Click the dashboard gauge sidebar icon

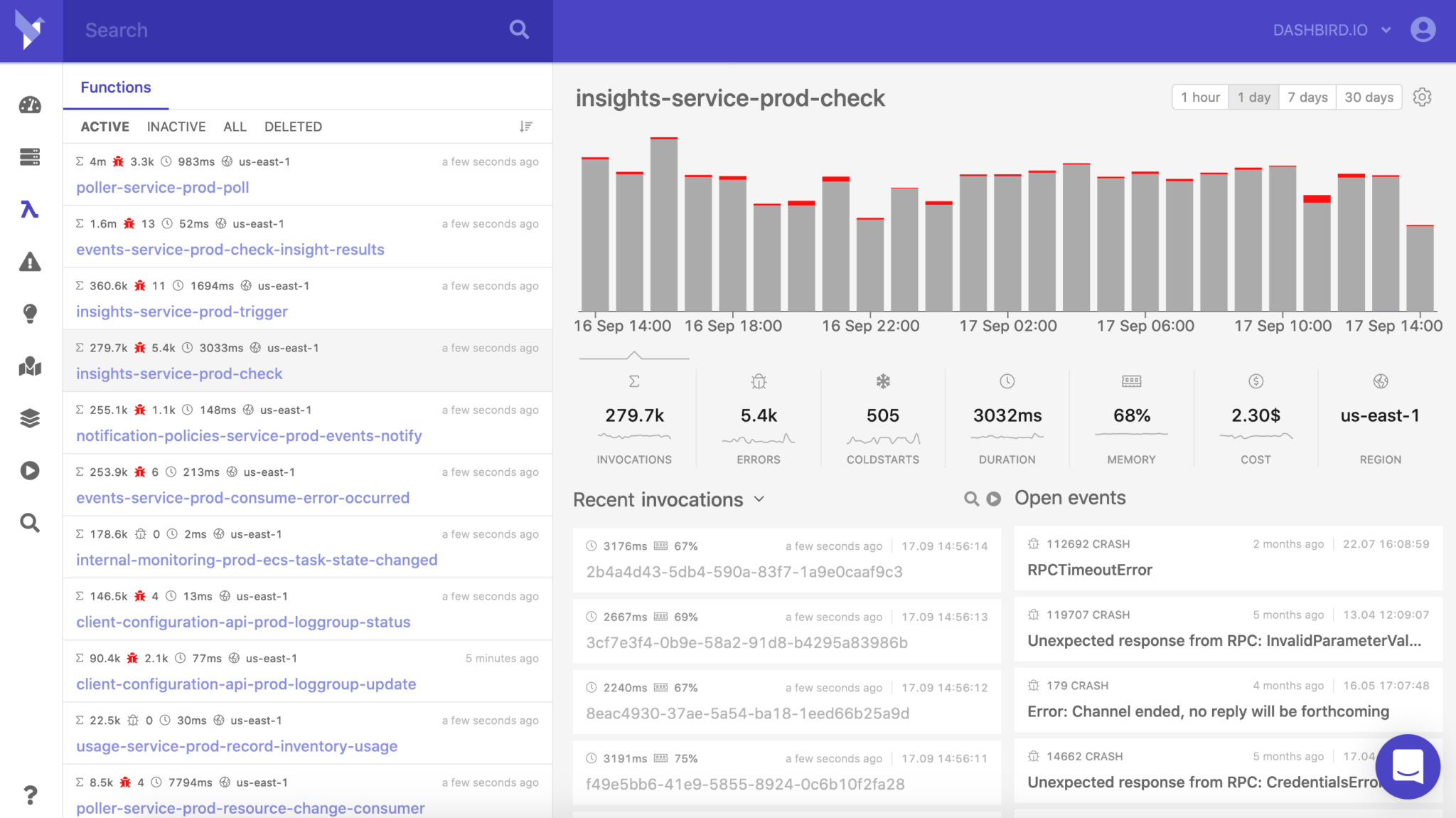point(29,105)
